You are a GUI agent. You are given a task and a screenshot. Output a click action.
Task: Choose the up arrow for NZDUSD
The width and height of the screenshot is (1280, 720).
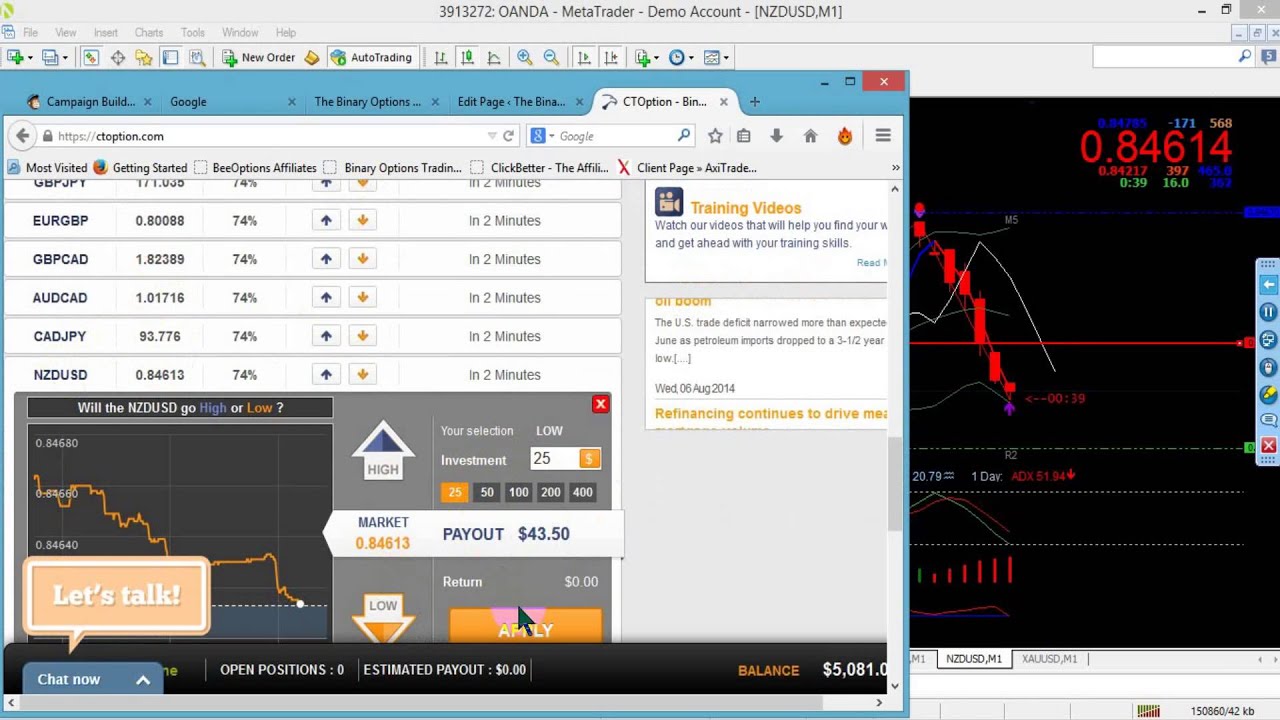[326, 374]
